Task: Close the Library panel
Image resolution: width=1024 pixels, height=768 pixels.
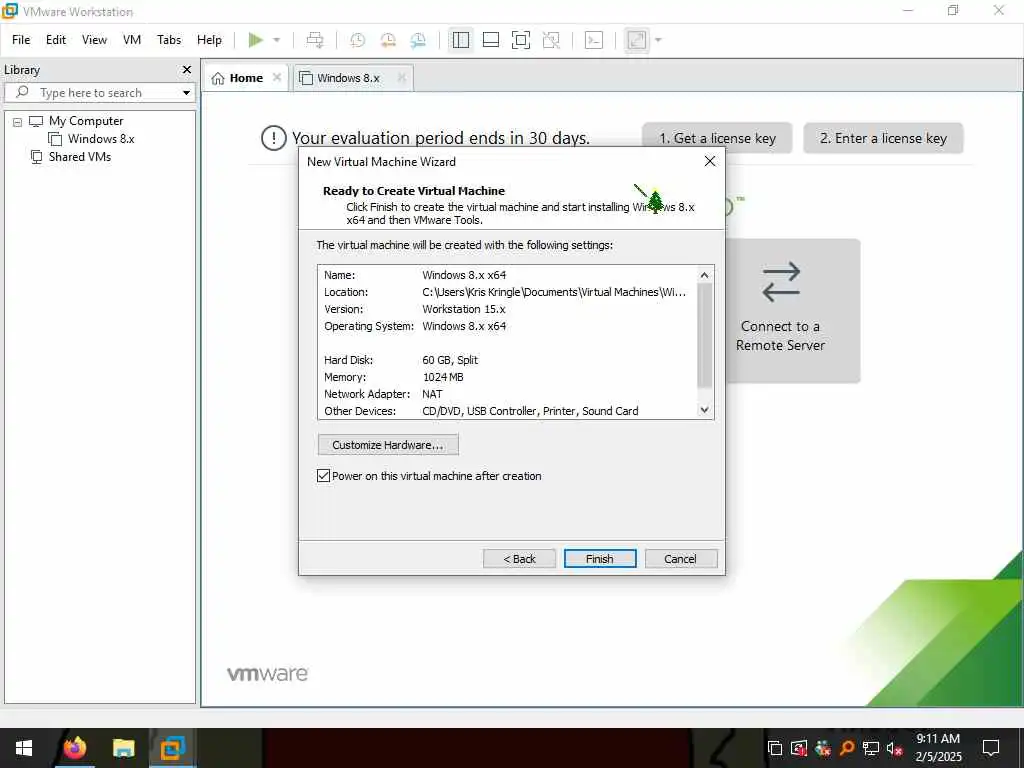Action: pos(187,69)
